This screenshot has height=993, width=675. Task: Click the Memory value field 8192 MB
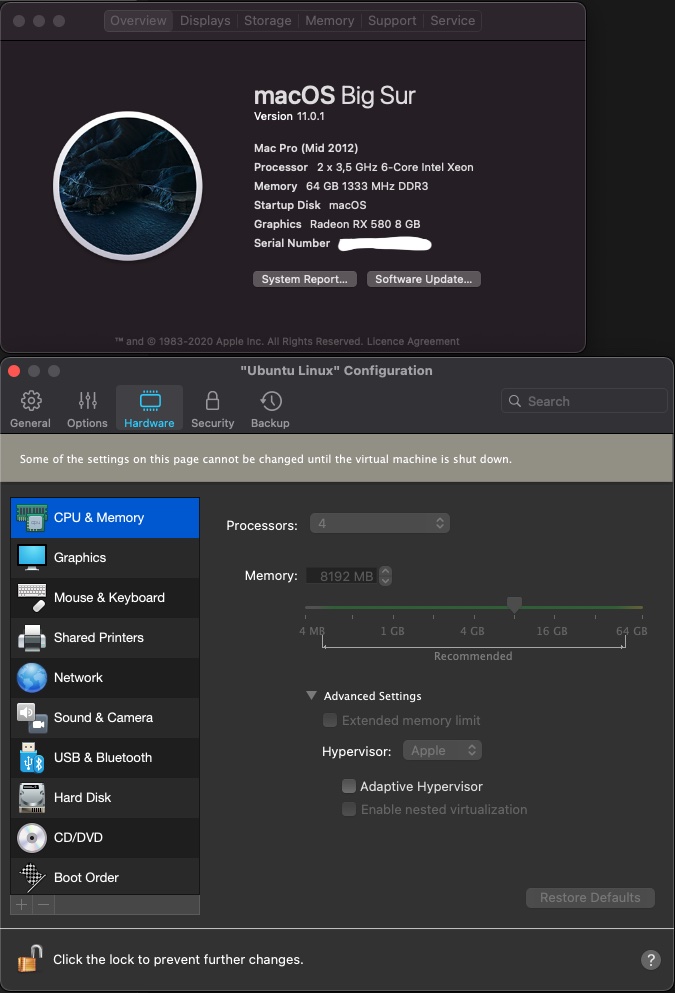point(341,576)
